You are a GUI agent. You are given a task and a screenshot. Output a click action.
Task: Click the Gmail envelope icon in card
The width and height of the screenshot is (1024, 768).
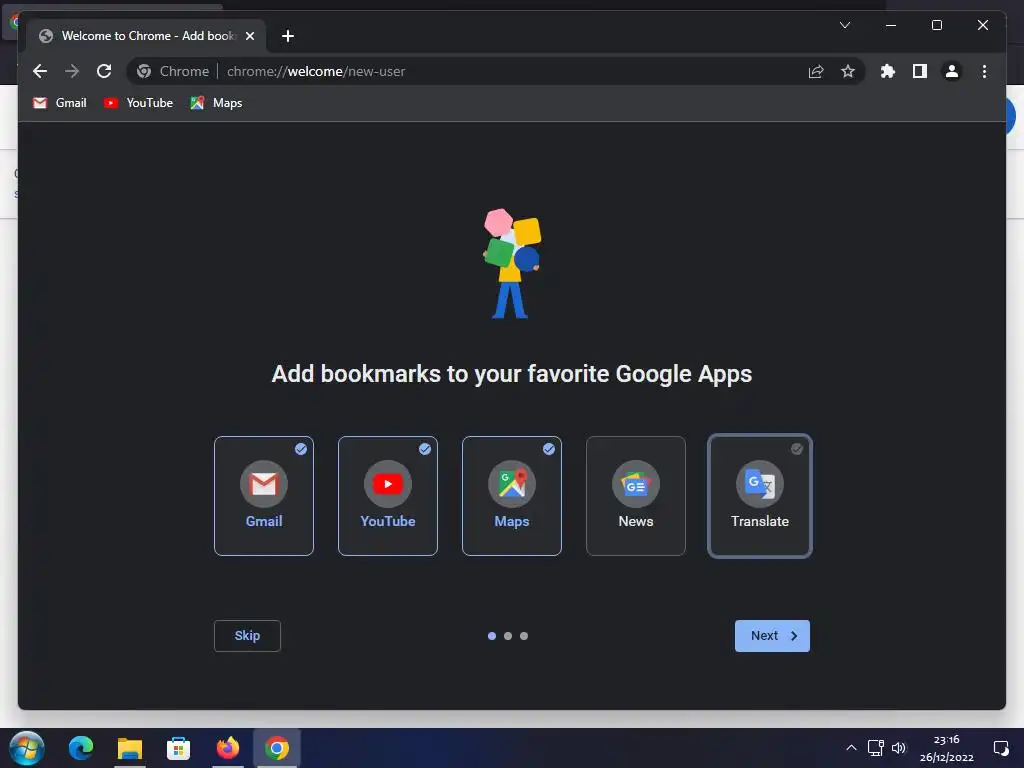(264, 484)
